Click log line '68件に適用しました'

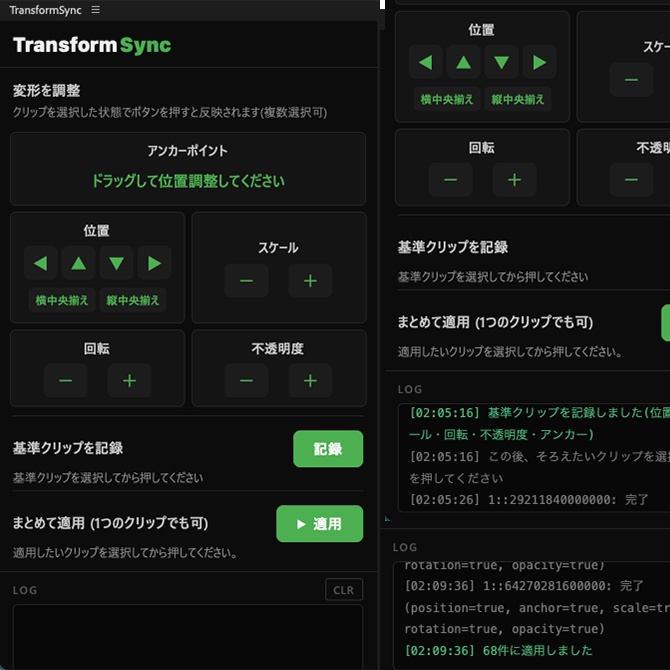(x=499, y=650)
